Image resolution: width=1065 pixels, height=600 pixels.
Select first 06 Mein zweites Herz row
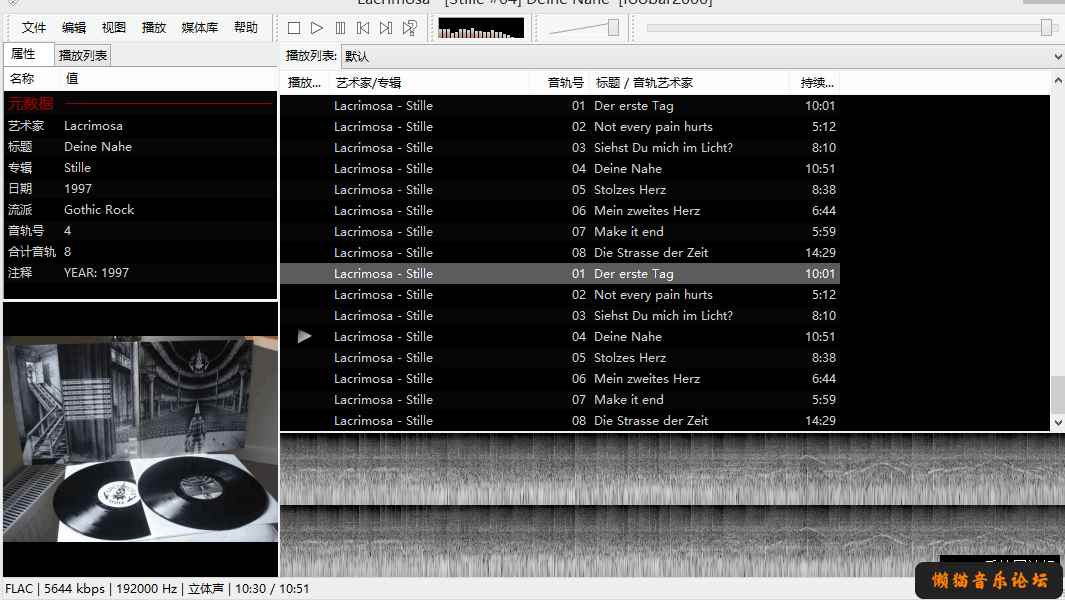point(560,211)
